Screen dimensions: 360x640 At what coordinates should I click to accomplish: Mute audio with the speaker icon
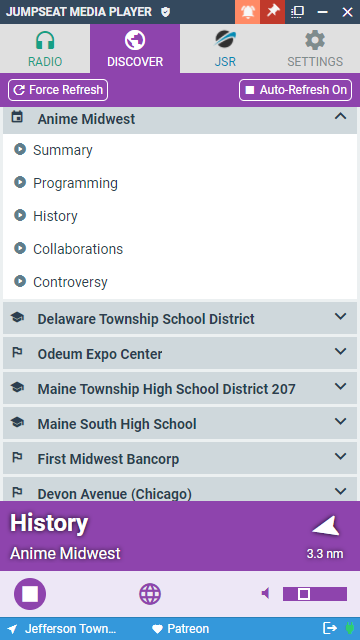(x=266, y=593)
